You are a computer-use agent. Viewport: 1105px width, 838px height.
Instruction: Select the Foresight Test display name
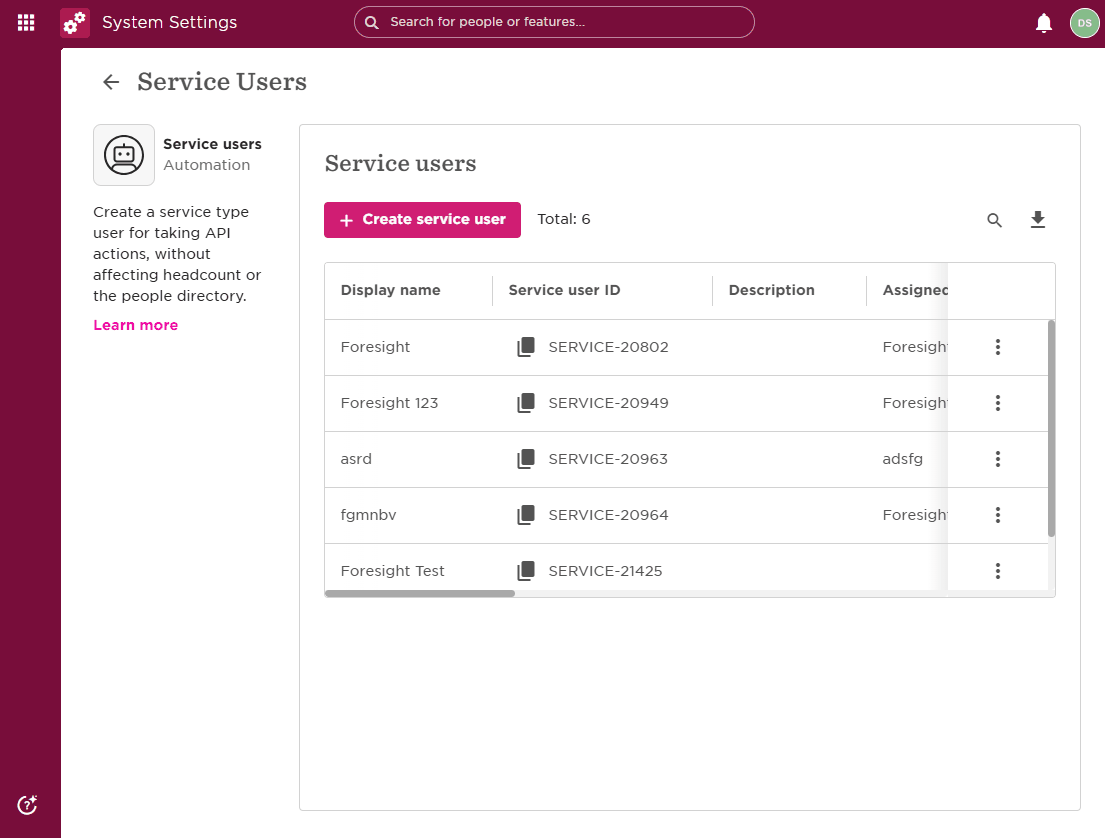(393, 571)
